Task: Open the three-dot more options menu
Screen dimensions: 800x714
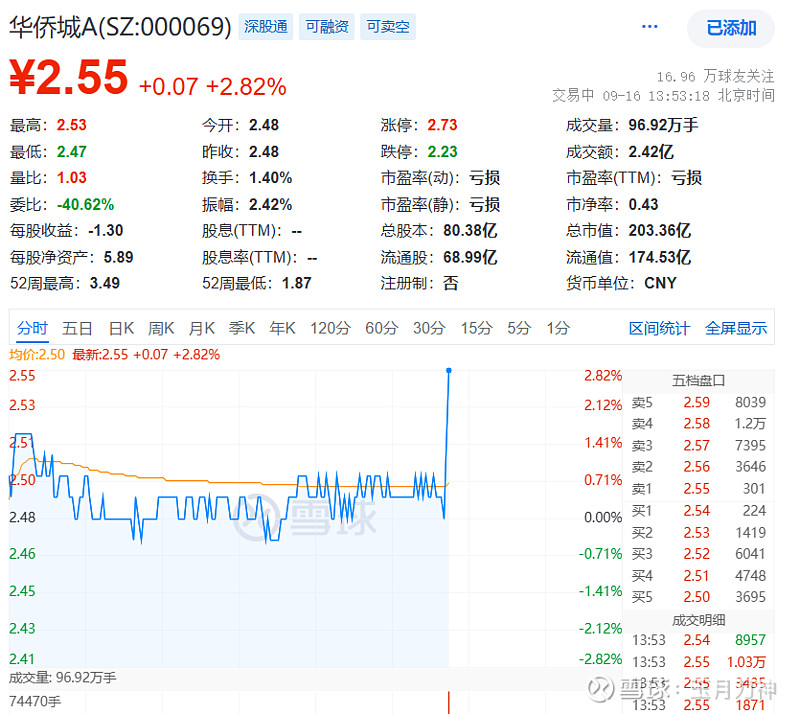Action: point(649,27)
